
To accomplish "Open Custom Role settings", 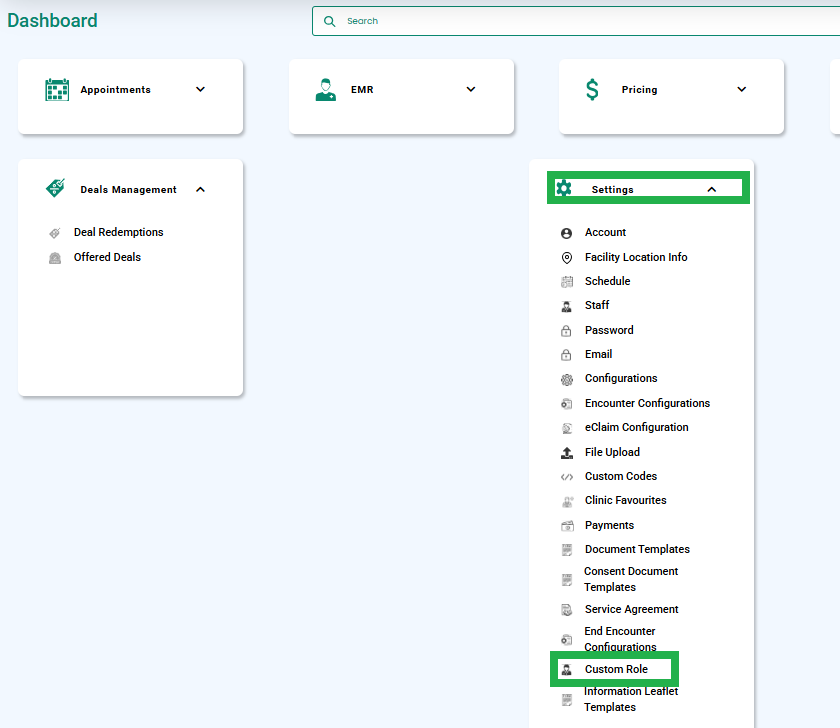I will (614, 669).
